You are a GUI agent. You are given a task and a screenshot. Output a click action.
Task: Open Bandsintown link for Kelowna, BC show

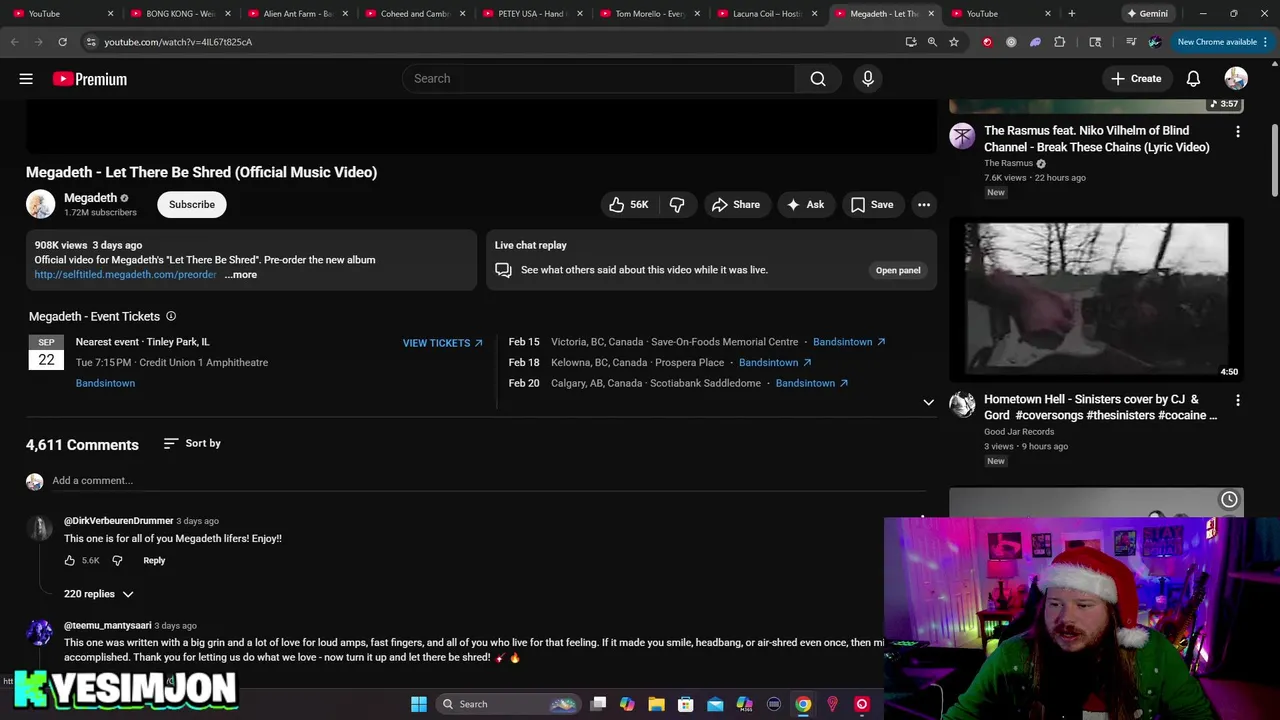click(x=775, y=363)
